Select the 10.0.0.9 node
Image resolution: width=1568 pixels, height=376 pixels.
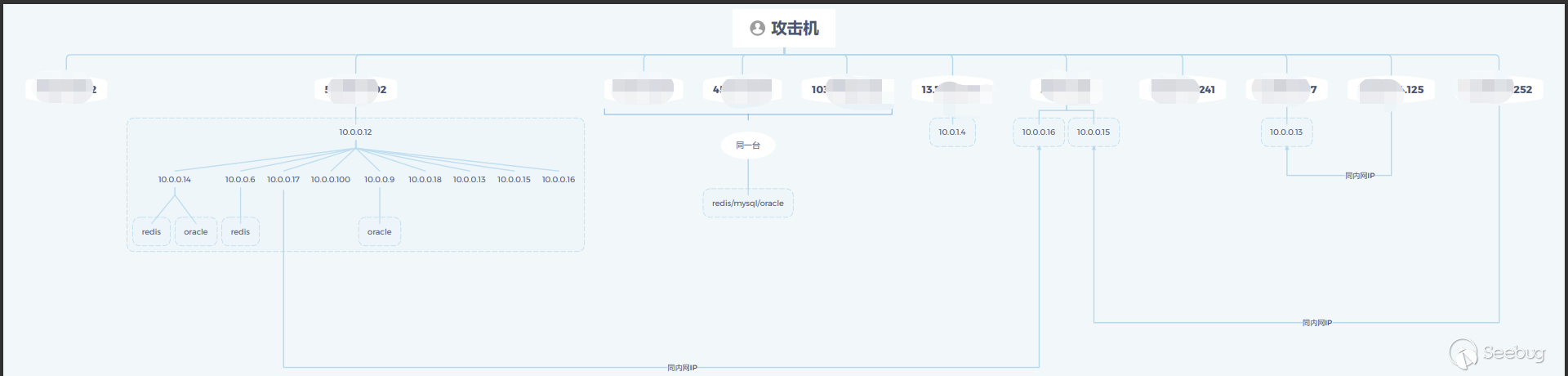click(379, 179)
